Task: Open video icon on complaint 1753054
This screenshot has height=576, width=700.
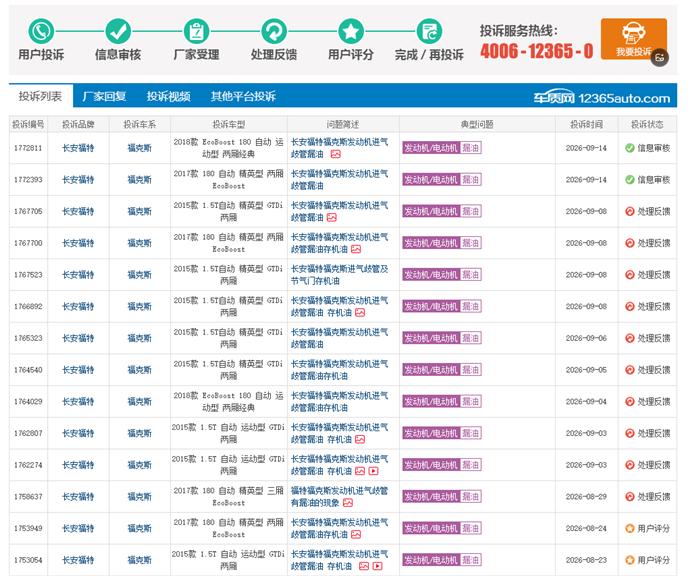Action: [x=378, y=566]
